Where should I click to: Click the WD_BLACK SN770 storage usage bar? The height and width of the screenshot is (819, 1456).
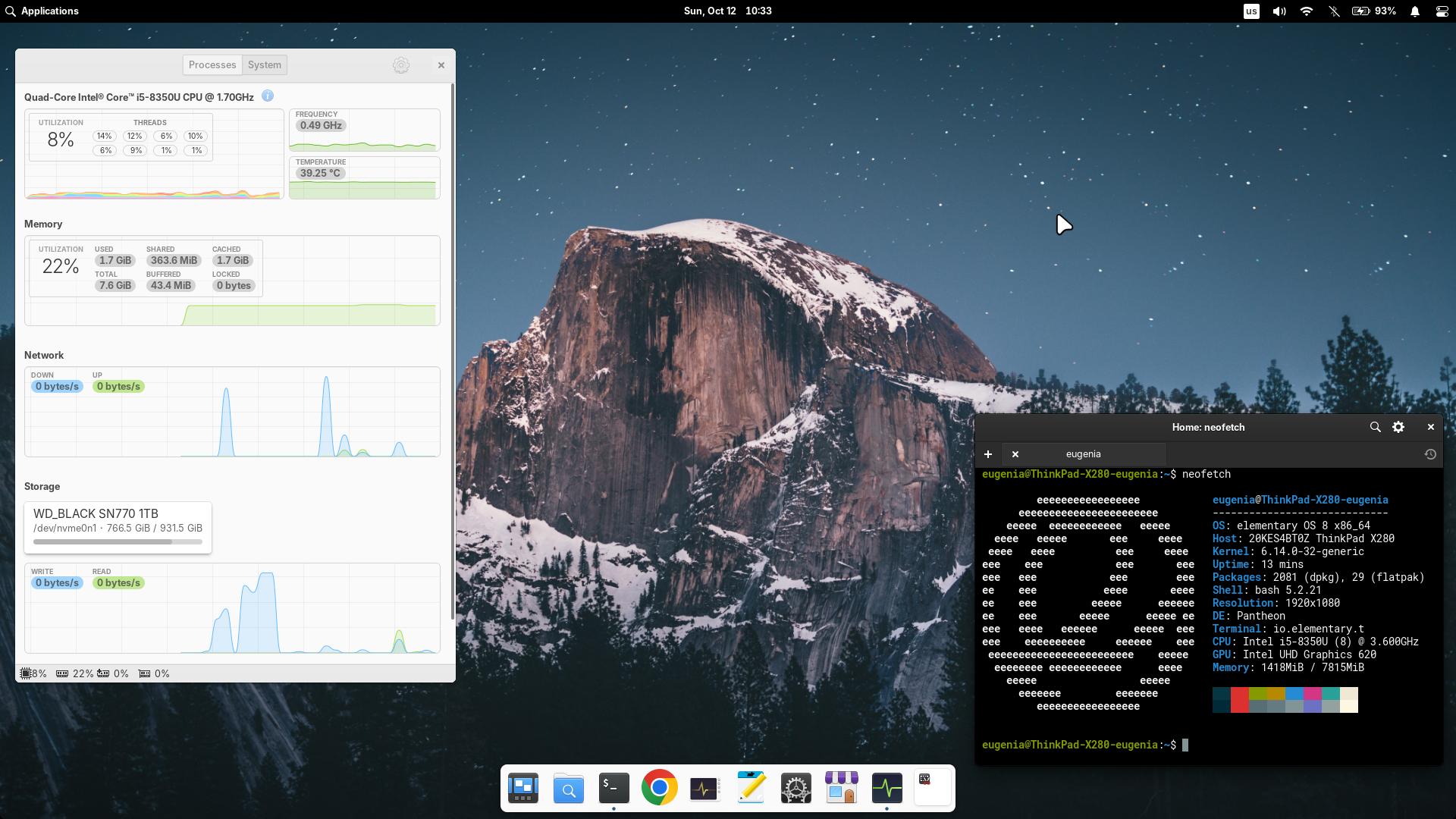coord(118,541)
